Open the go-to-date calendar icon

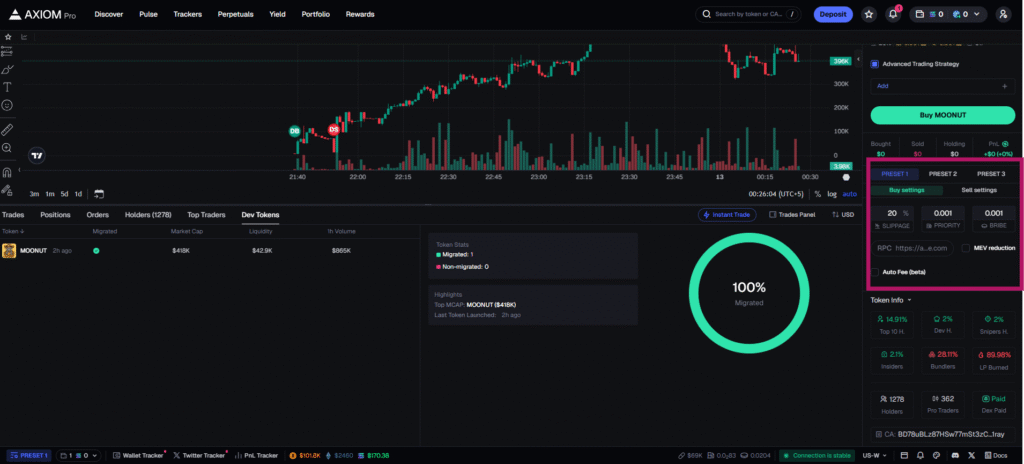[x=99, y=193]
